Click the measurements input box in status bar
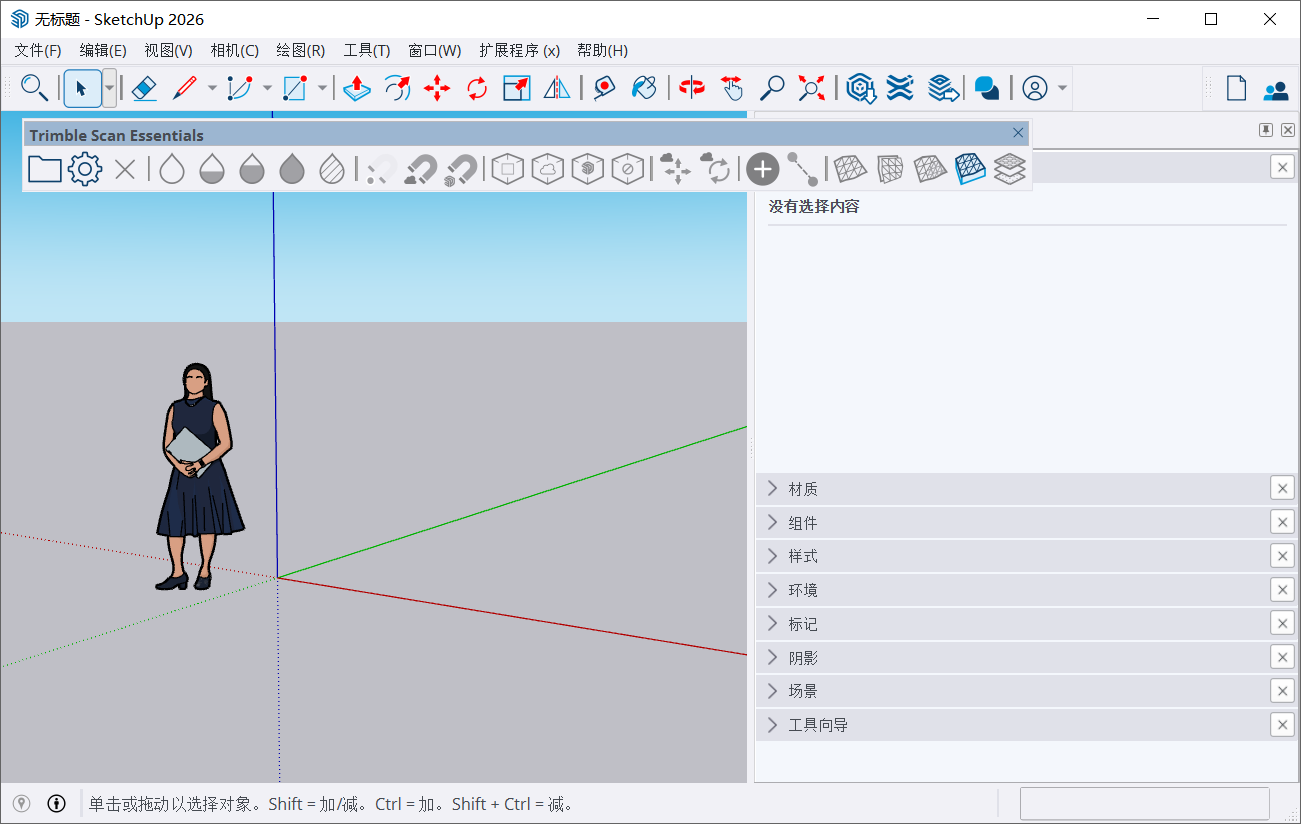The image size is (1301, 824). point(1144,803)
